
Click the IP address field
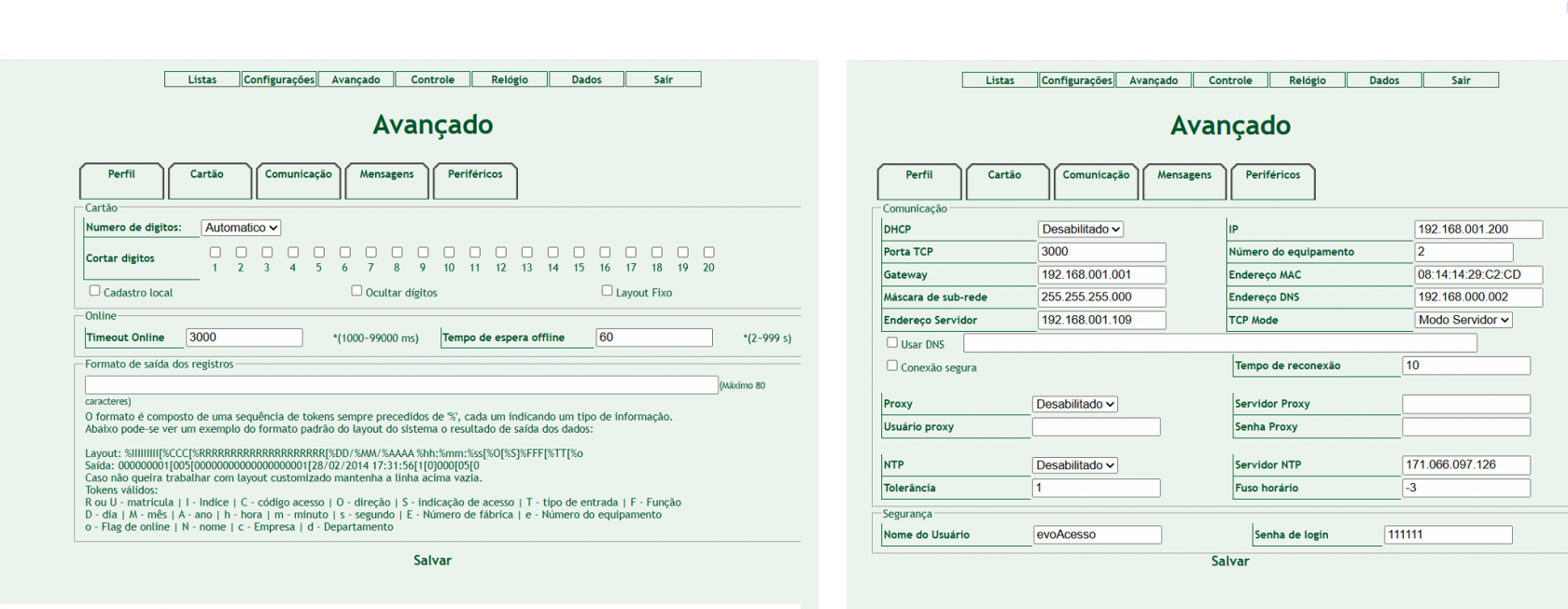1478,229
